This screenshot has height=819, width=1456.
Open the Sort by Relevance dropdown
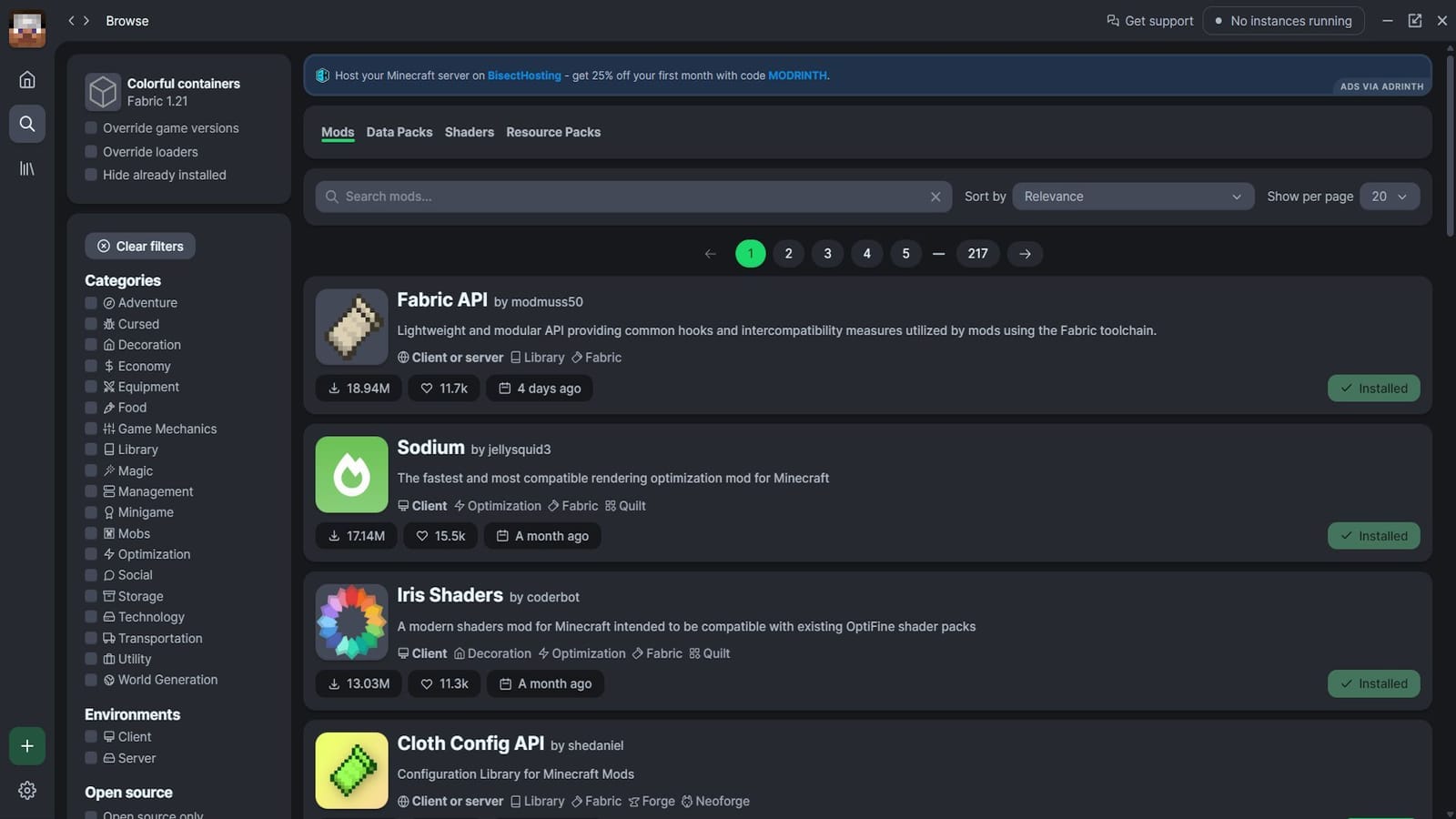click(x=1131, y=196)
